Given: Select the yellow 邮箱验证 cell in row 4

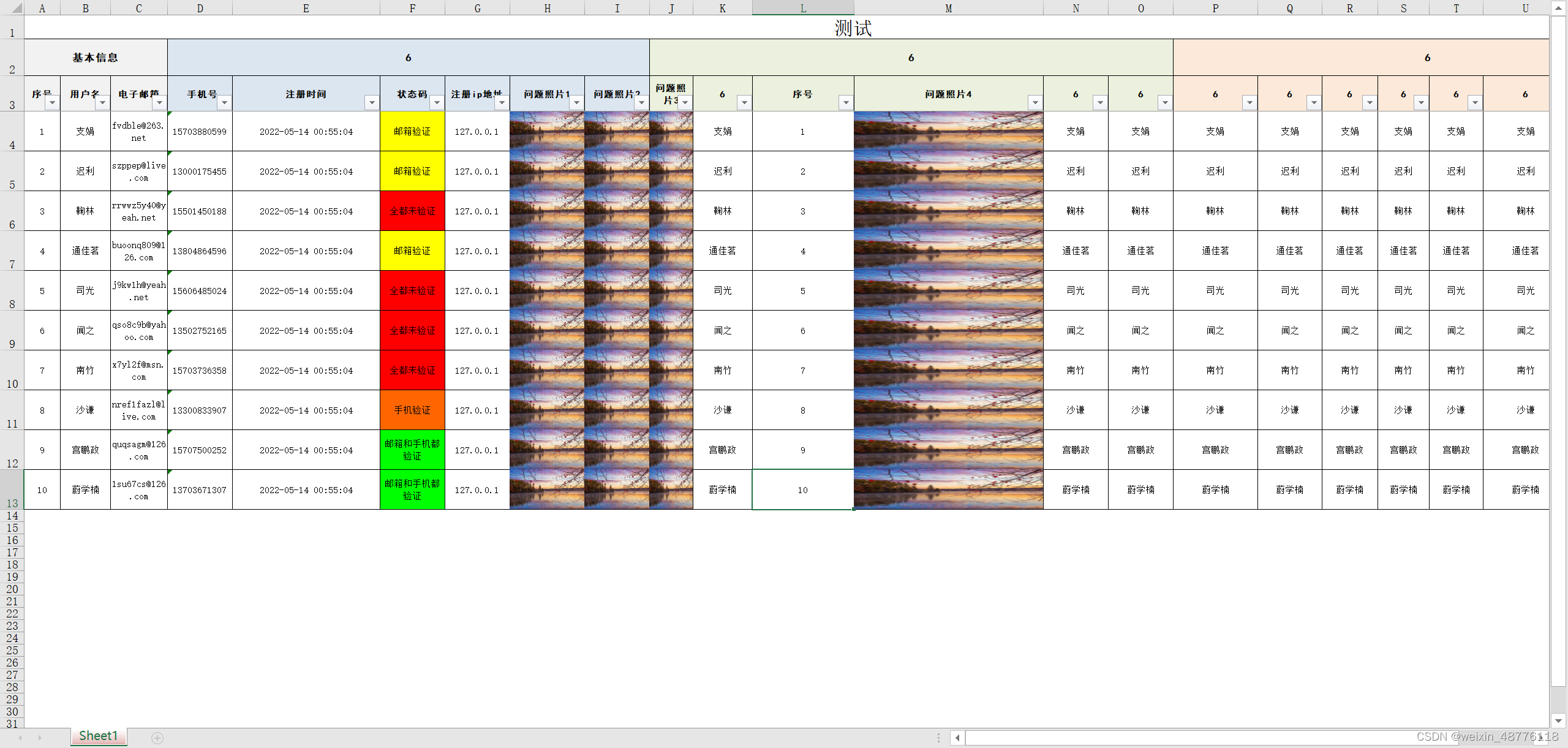Looking at the screenshot, I should [412, 131].
